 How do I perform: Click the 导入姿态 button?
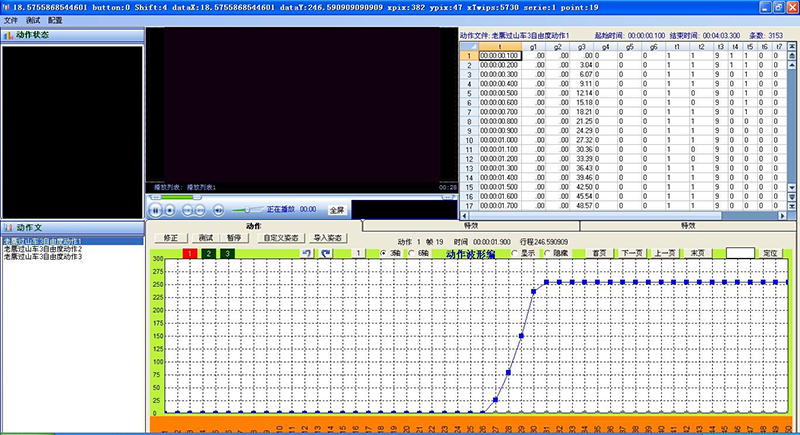coord(328,238)
